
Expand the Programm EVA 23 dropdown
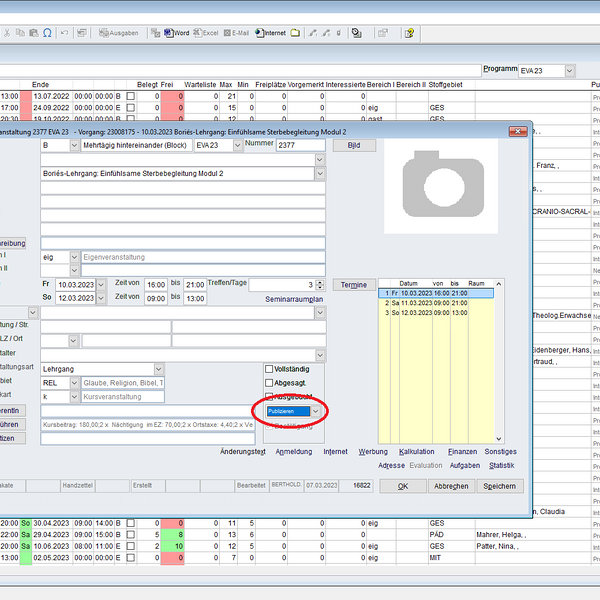coord(570,71)
